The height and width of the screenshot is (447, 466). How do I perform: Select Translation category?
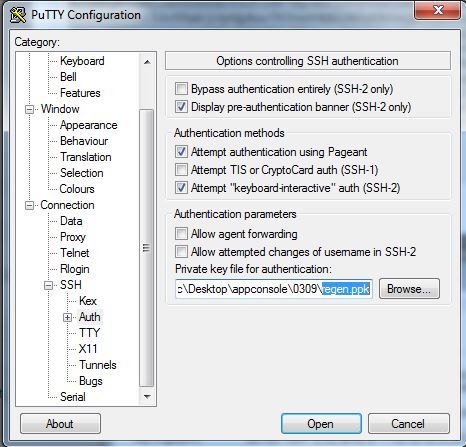86,157
